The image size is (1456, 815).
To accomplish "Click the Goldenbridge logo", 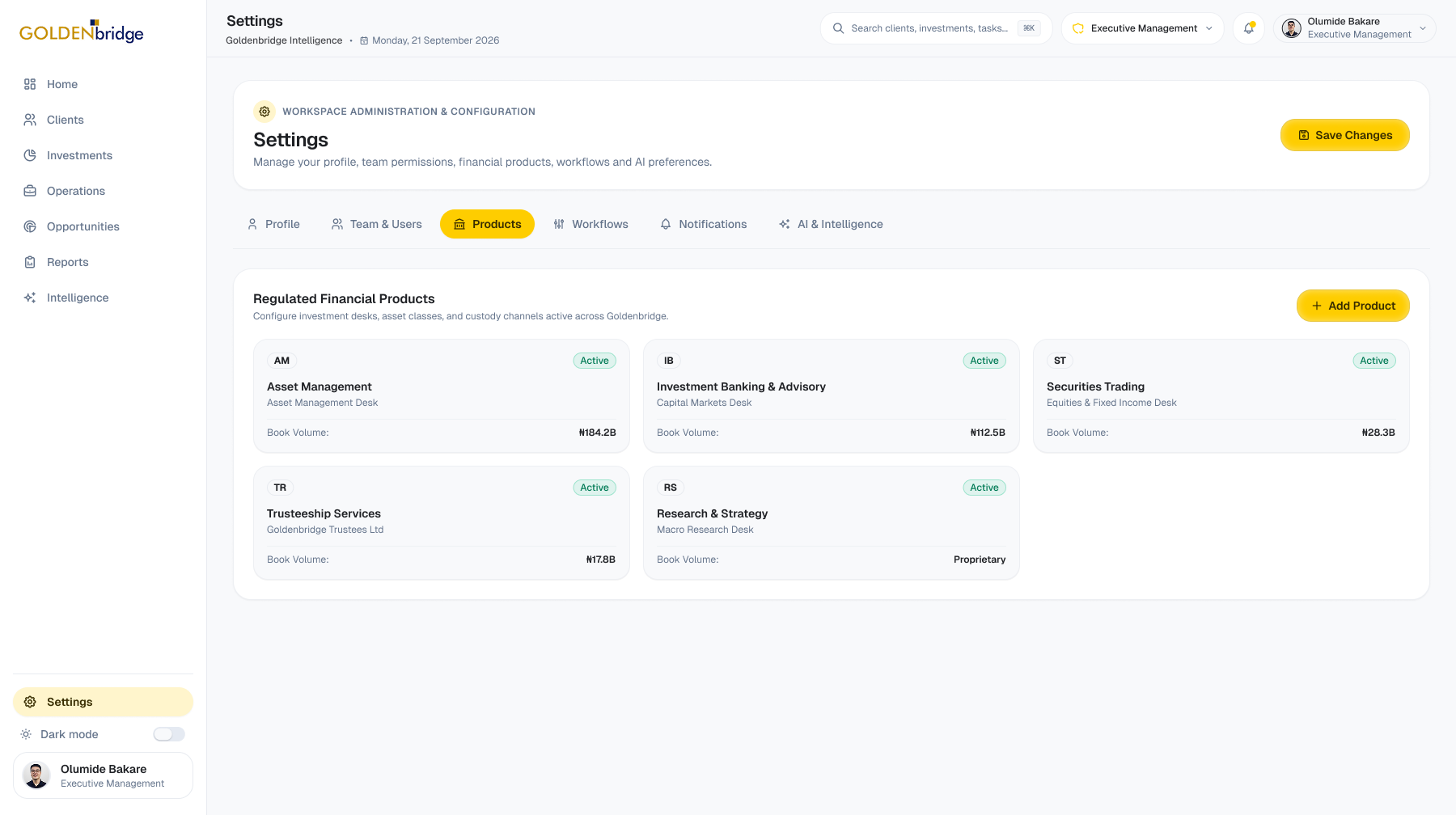I will click(81, 32).
